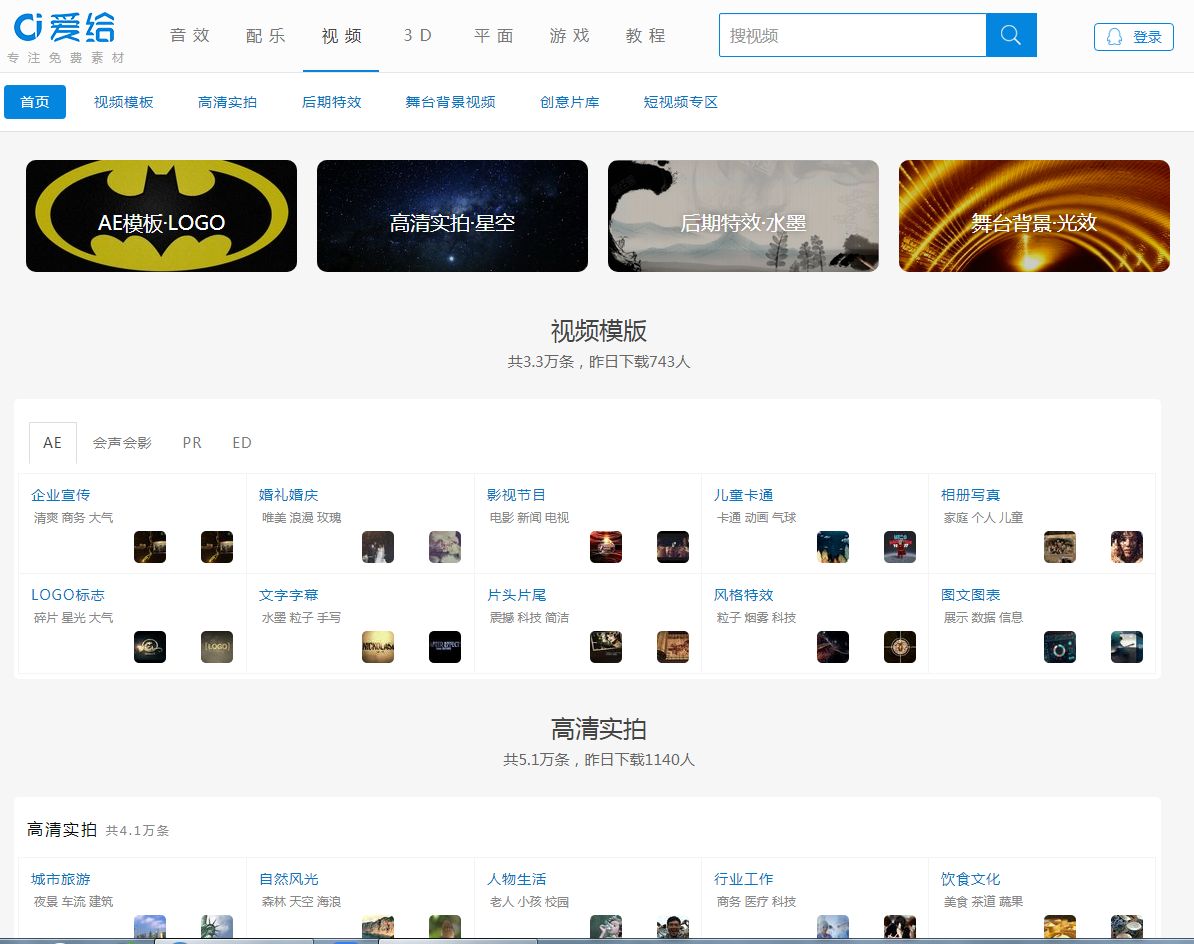Image resolution: width=1194 pixels, height=944 pixels.
Task: Focus the 搜视频 search input field
Action: (x=853, y=35)
